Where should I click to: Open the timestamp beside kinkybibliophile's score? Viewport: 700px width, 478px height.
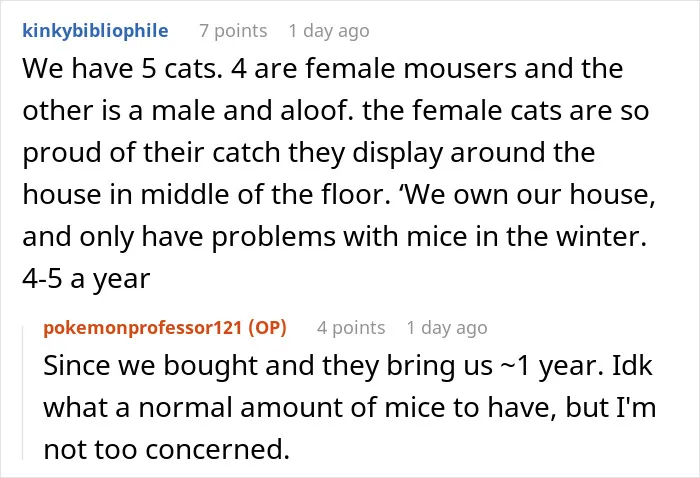pyautogui.click(x=329, y=31)
